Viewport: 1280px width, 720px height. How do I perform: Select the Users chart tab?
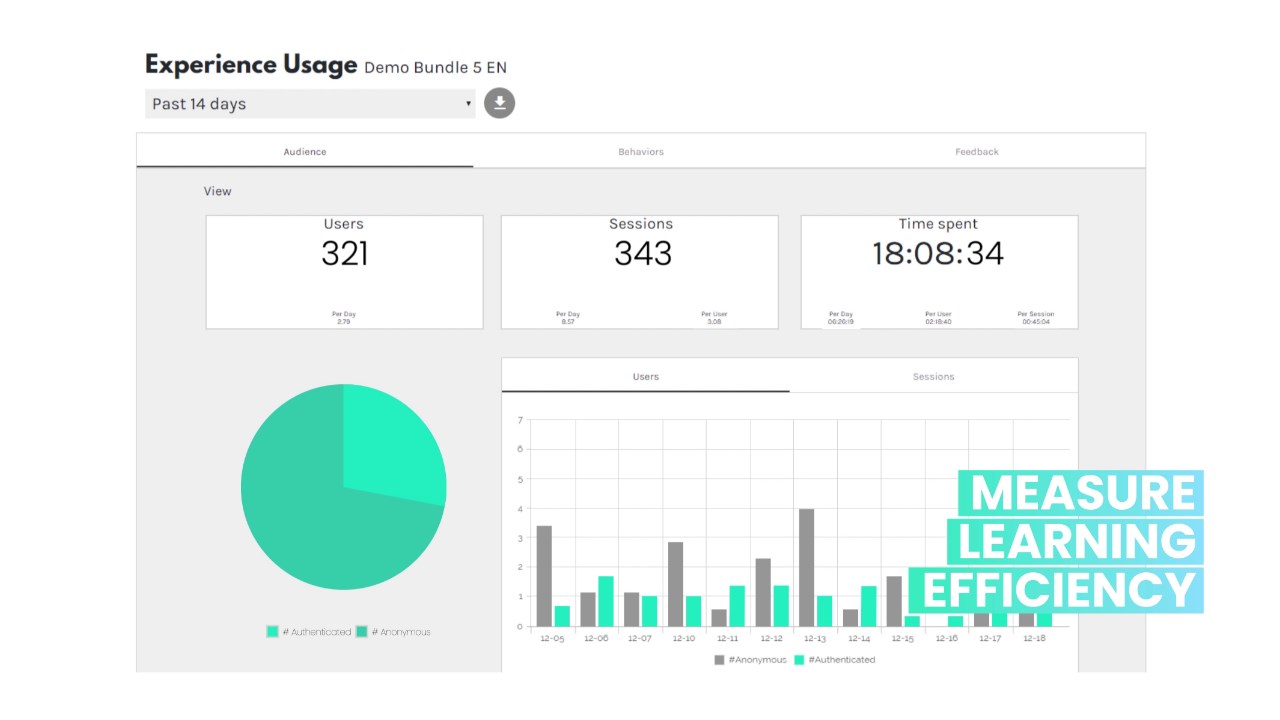click(x=646, y=377)
